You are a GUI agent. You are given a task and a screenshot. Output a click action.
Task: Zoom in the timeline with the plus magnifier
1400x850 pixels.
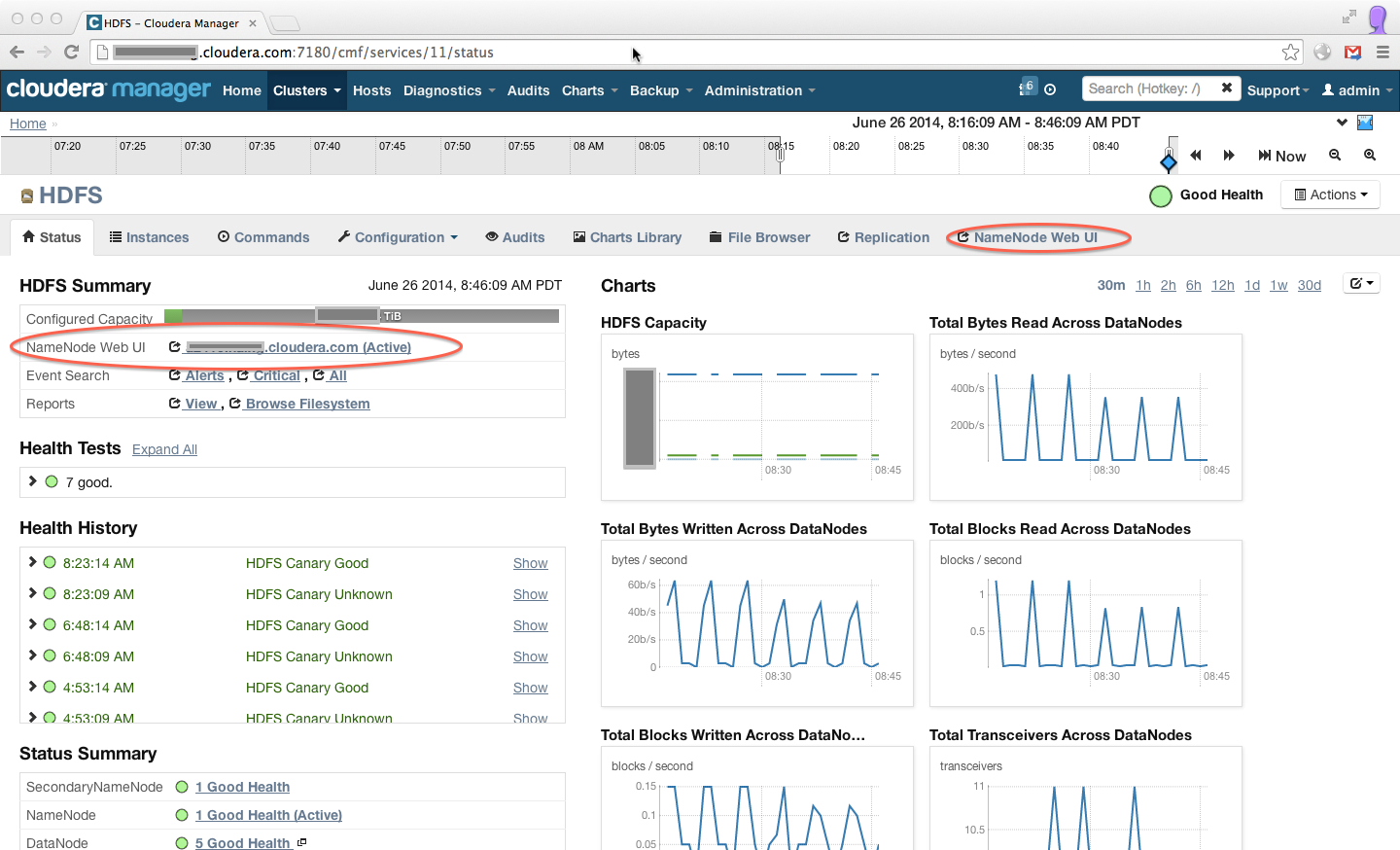coord(1370,155)
